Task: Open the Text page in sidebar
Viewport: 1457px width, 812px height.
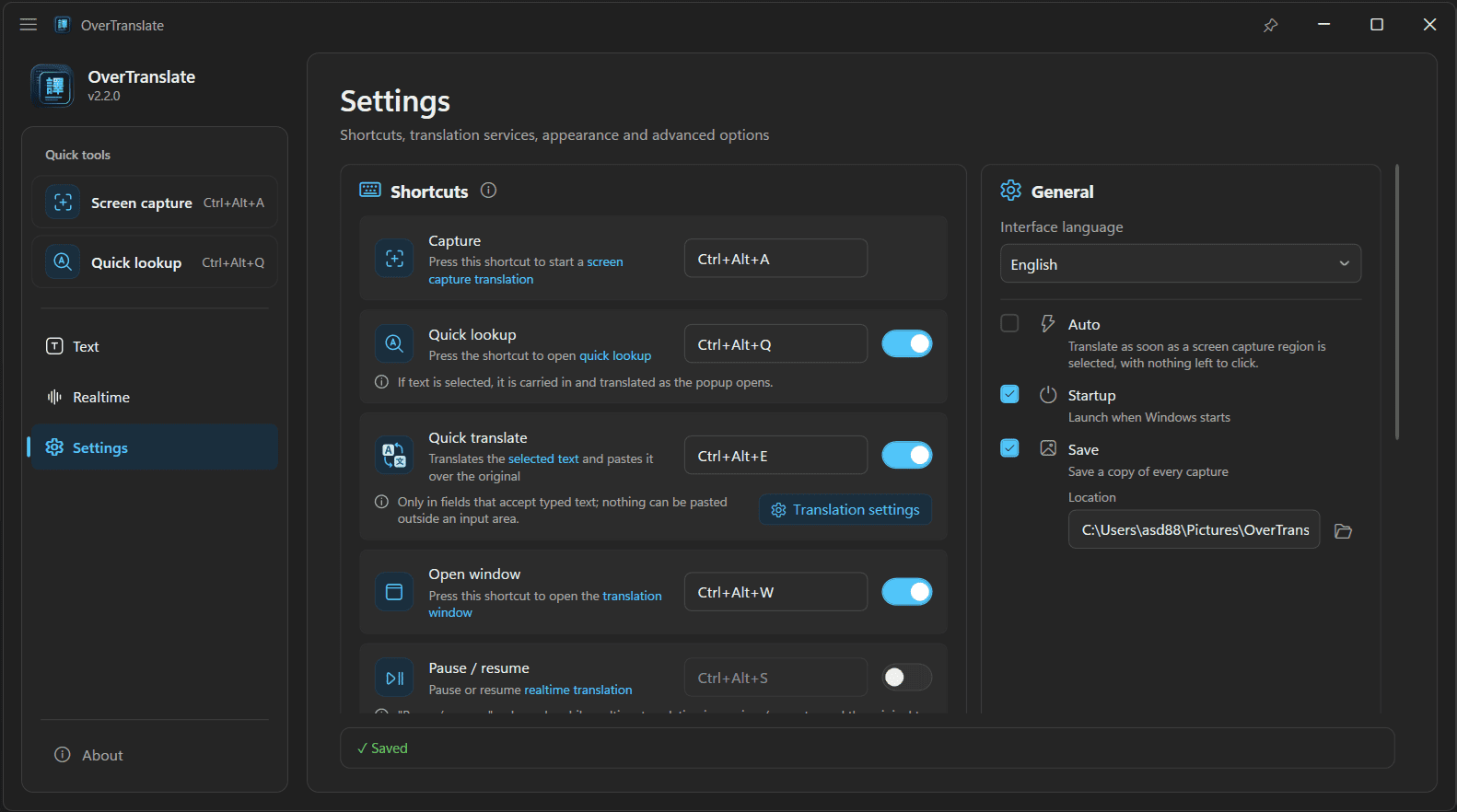Action: tap(155, 346)
